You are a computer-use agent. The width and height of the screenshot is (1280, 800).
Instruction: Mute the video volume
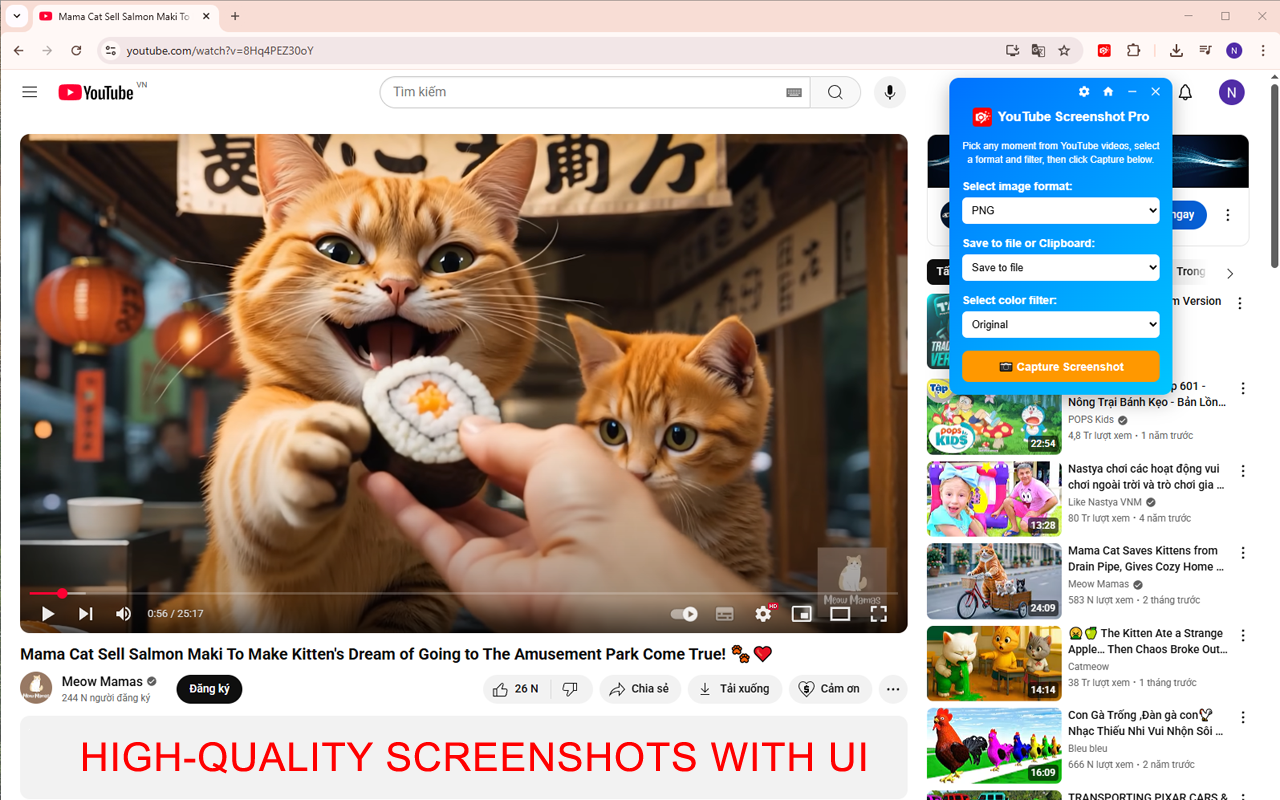coord(124,613)
